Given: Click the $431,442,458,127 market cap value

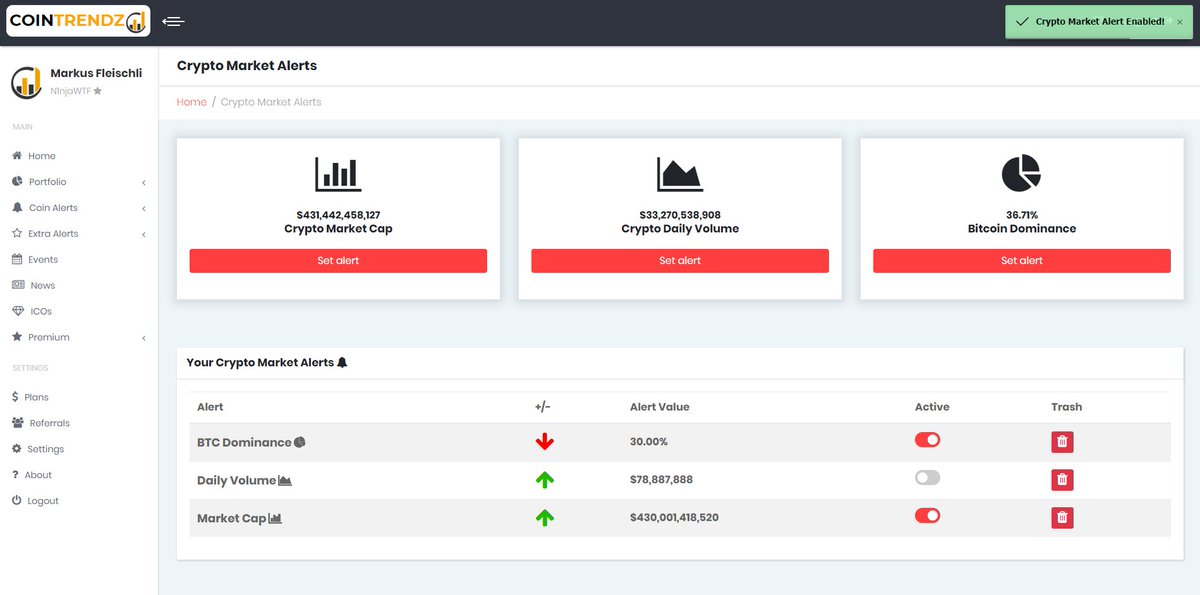Looking at the screenshot, I should click(x=338, y=215).
